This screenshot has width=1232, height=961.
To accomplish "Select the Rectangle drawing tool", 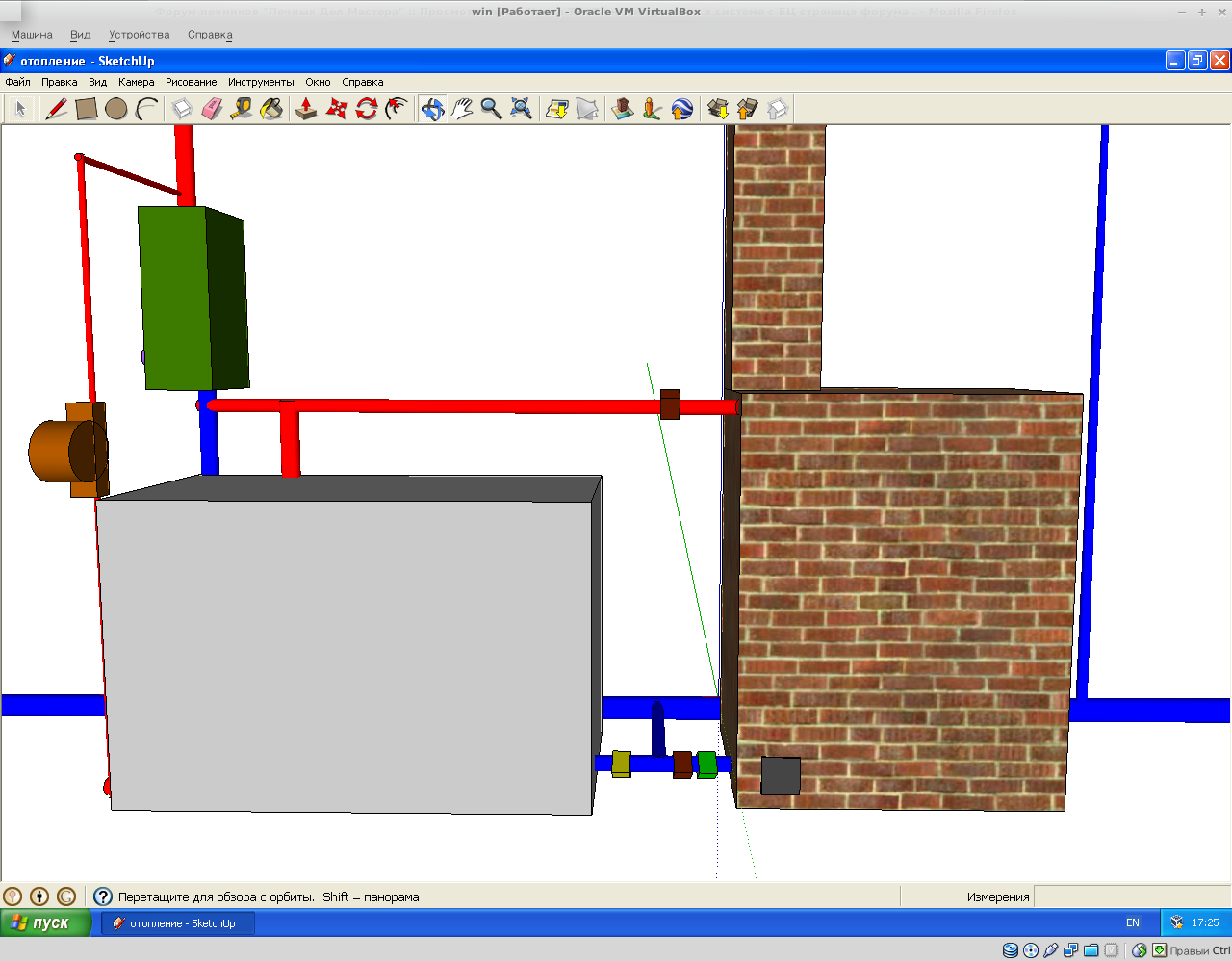I will [x=87, y=109].
